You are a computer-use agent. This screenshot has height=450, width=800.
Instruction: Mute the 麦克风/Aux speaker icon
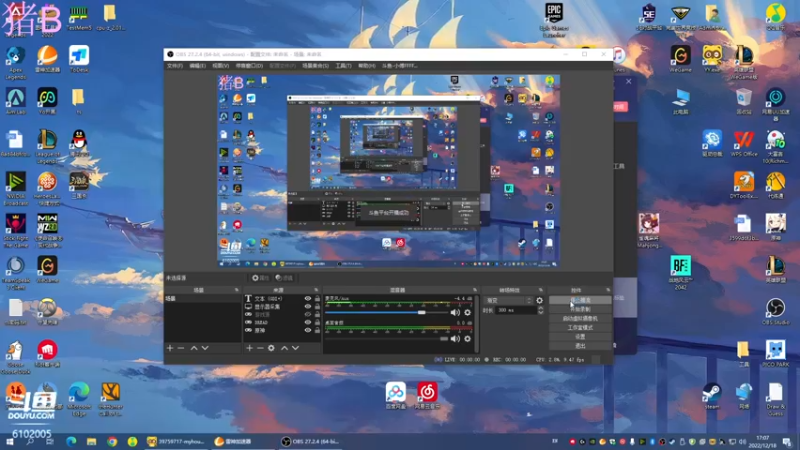pyautogui.click(x=455, y=312)
